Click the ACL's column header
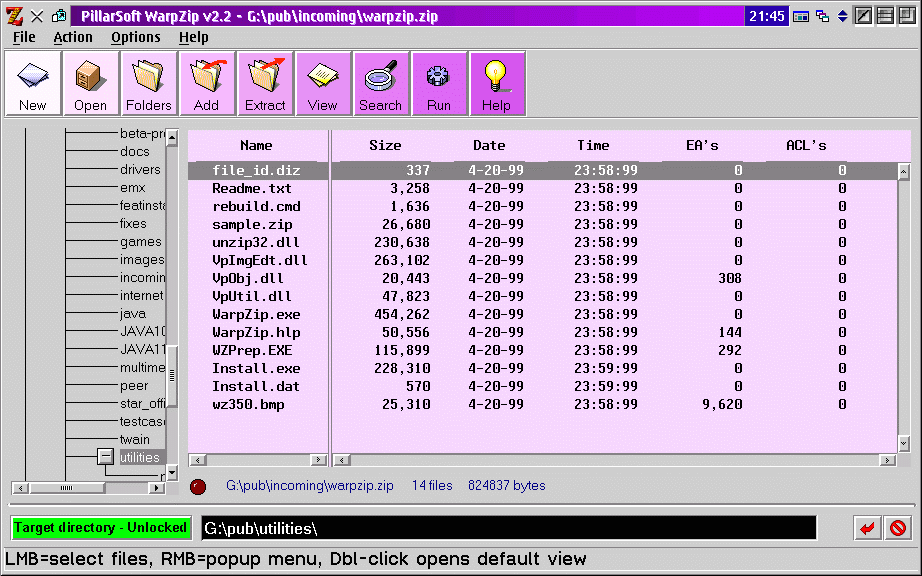Viewport: 922px width, 576px height. tap(806, 145)
